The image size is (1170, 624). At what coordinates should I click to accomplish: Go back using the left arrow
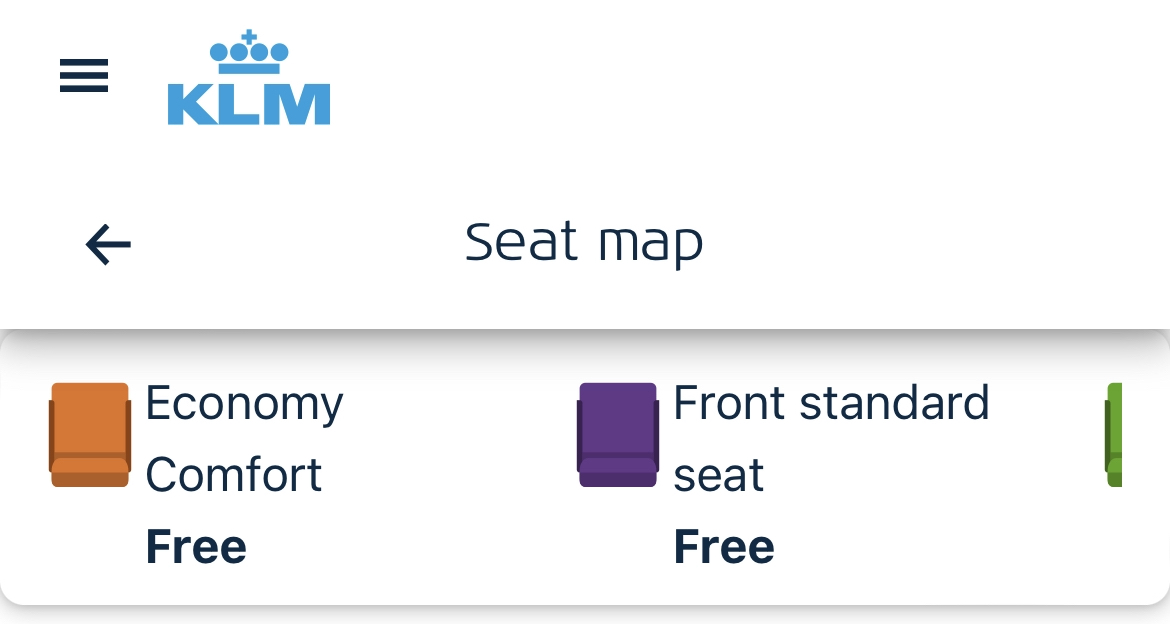[x=108, y=244]
